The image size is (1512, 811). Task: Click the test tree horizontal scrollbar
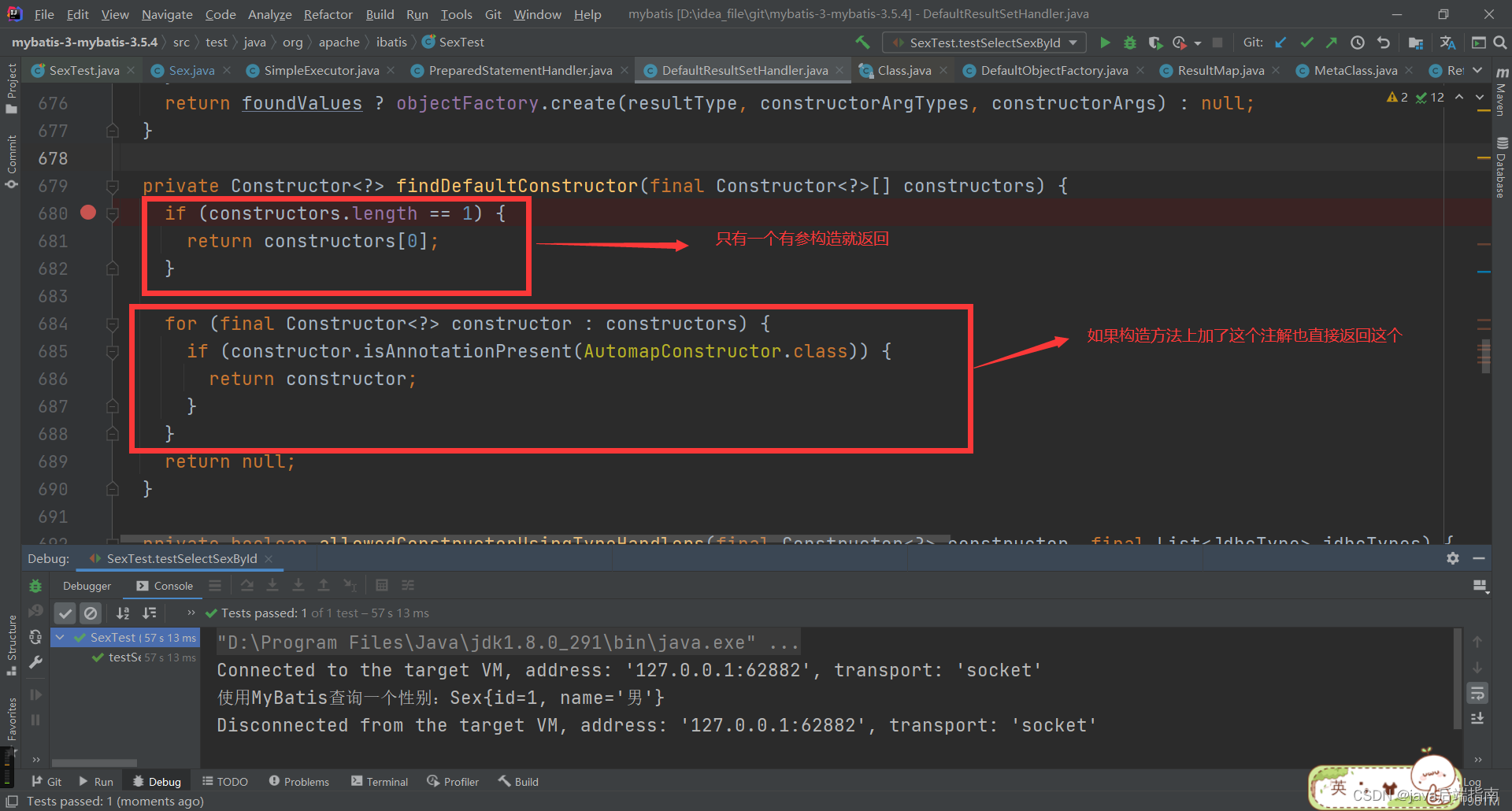(x=94, y=763)
